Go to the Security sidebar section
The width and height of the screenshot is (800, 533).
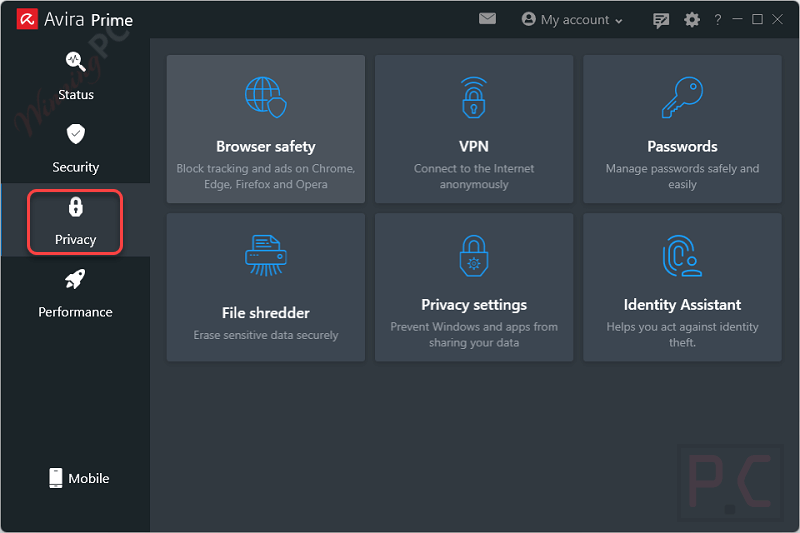tap(75, 149)
